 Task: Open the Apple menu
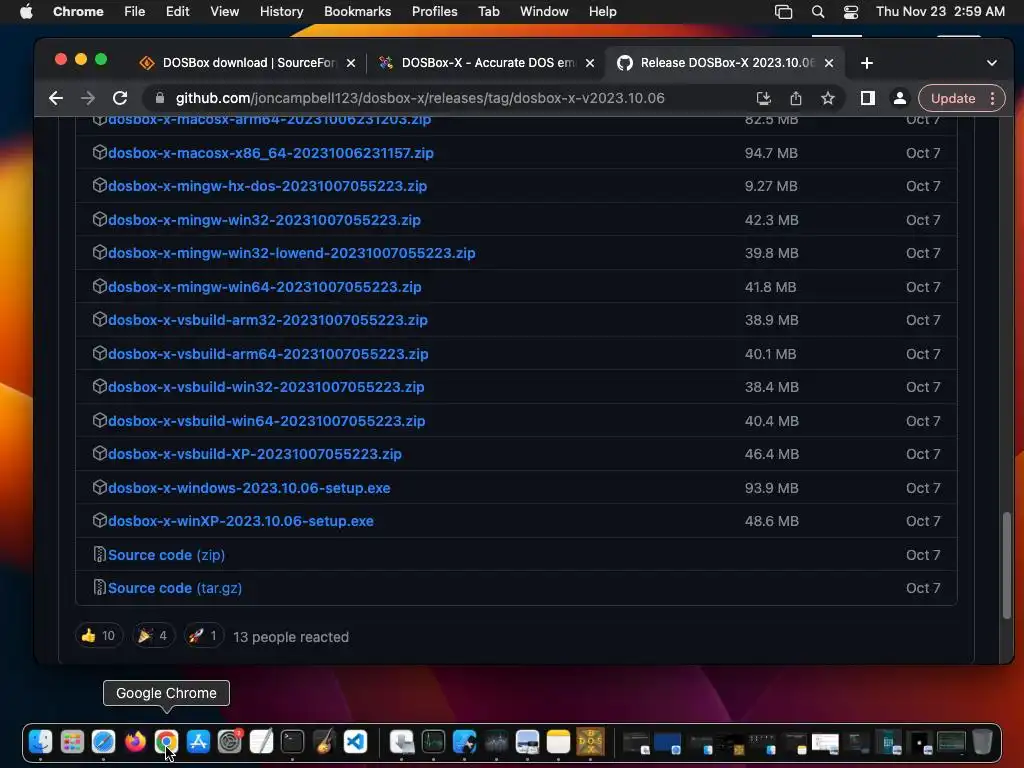point(26,12)
